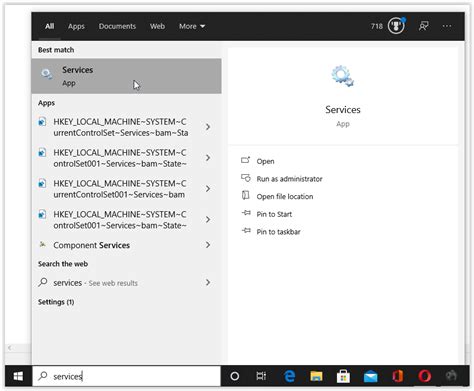Screen dimensions: 474x391
Task: Open Task View on taskbar
Action: [x=261, y=376]
